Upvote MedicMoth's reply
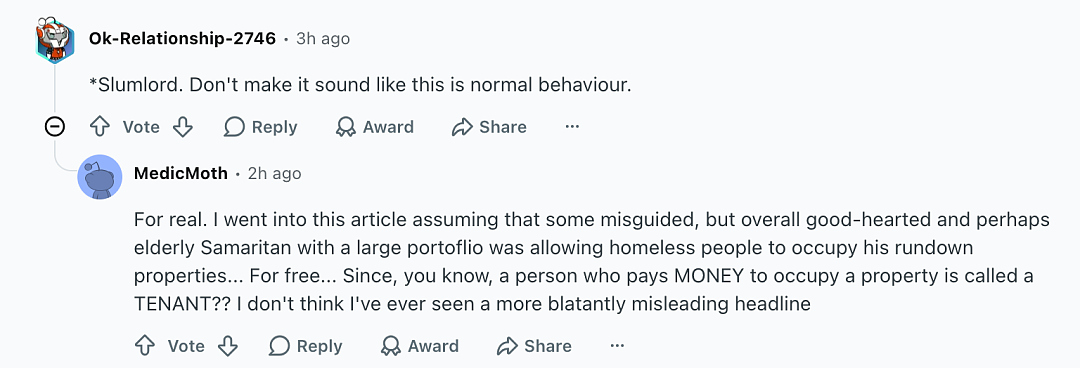 tap(145, 345)
